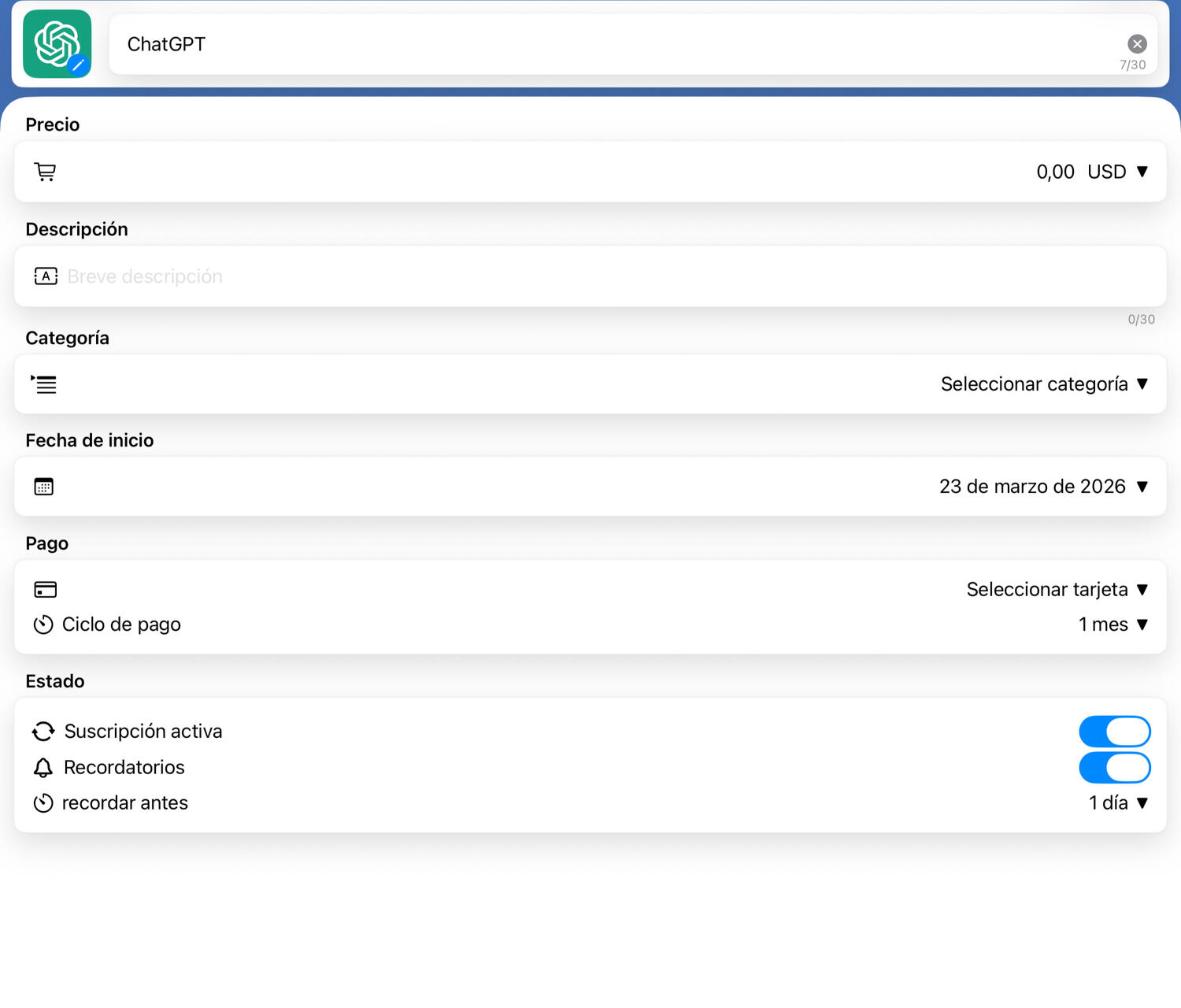Open the USD currency dropdown
This screenshot has width=1181, height=1008.
point(1117,172)
